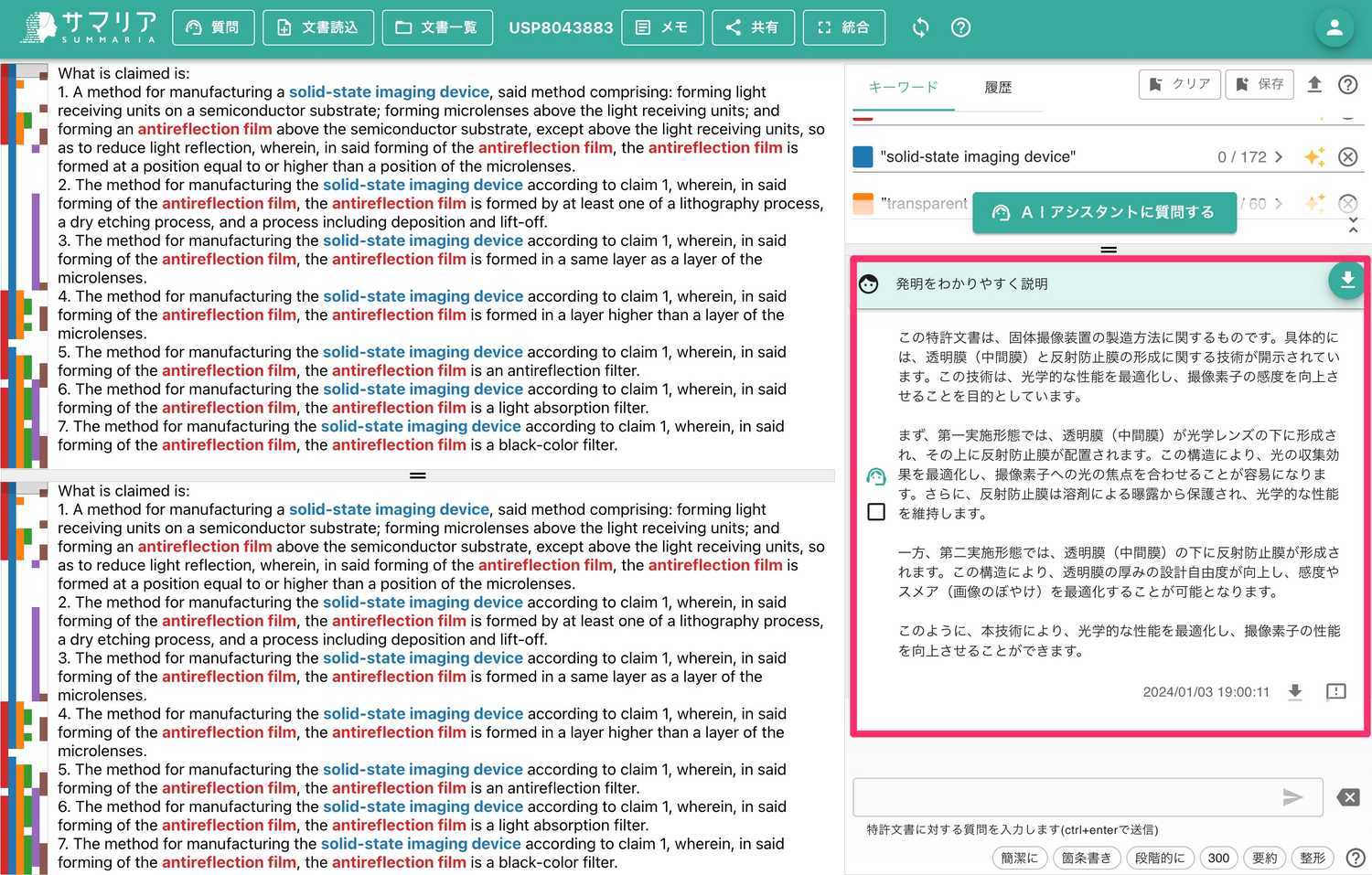1372x875 pixels.
Task: Remove the transparent keyword row
Action: point(1347,203)
